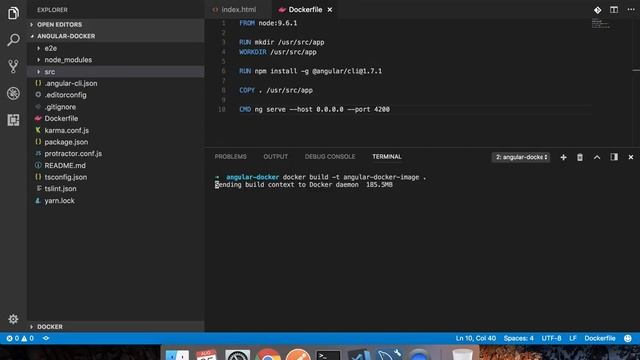Switch to the Problems panel tab
This screenshot has height=360, width=640.
click(231, 157)
